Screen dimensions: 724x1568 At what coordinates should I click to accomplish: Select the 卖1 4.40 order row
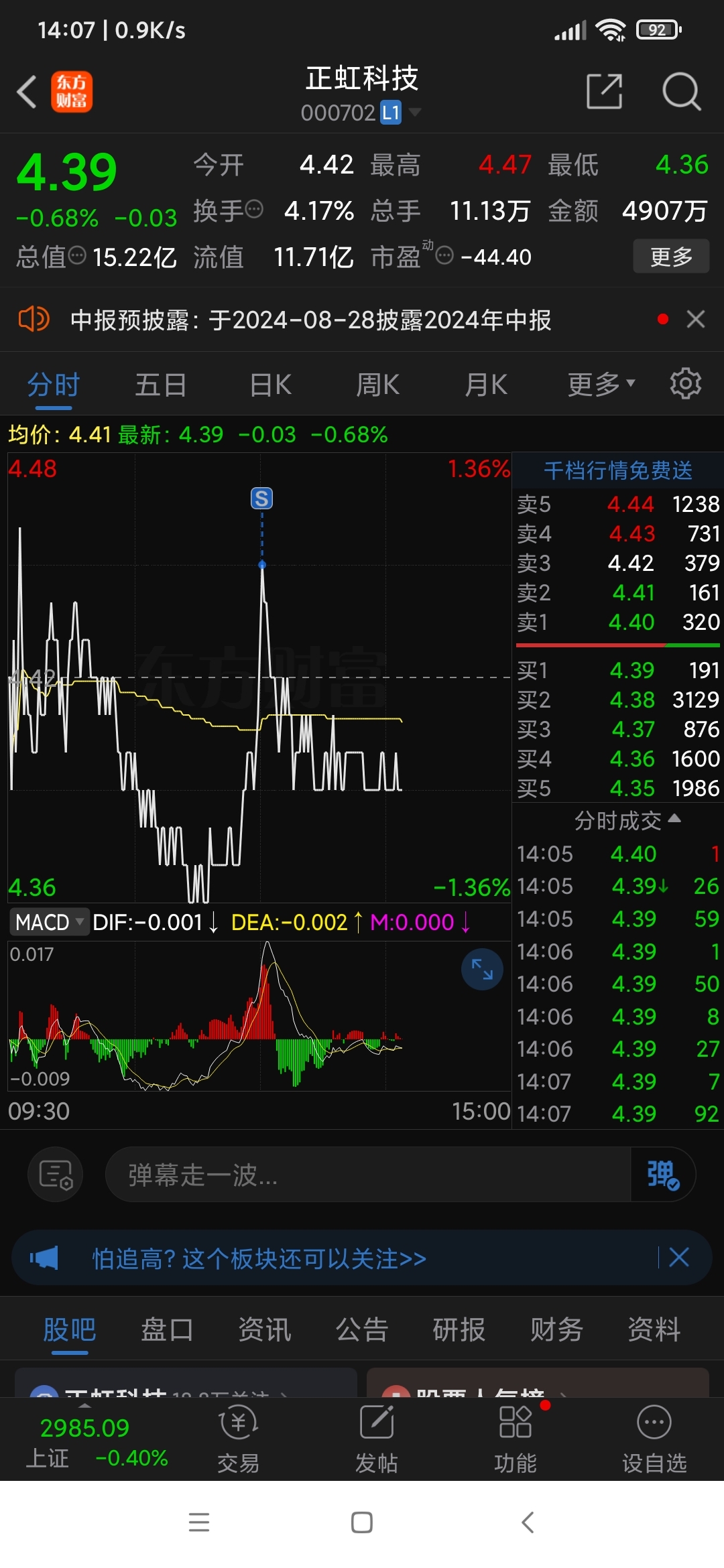617,622
